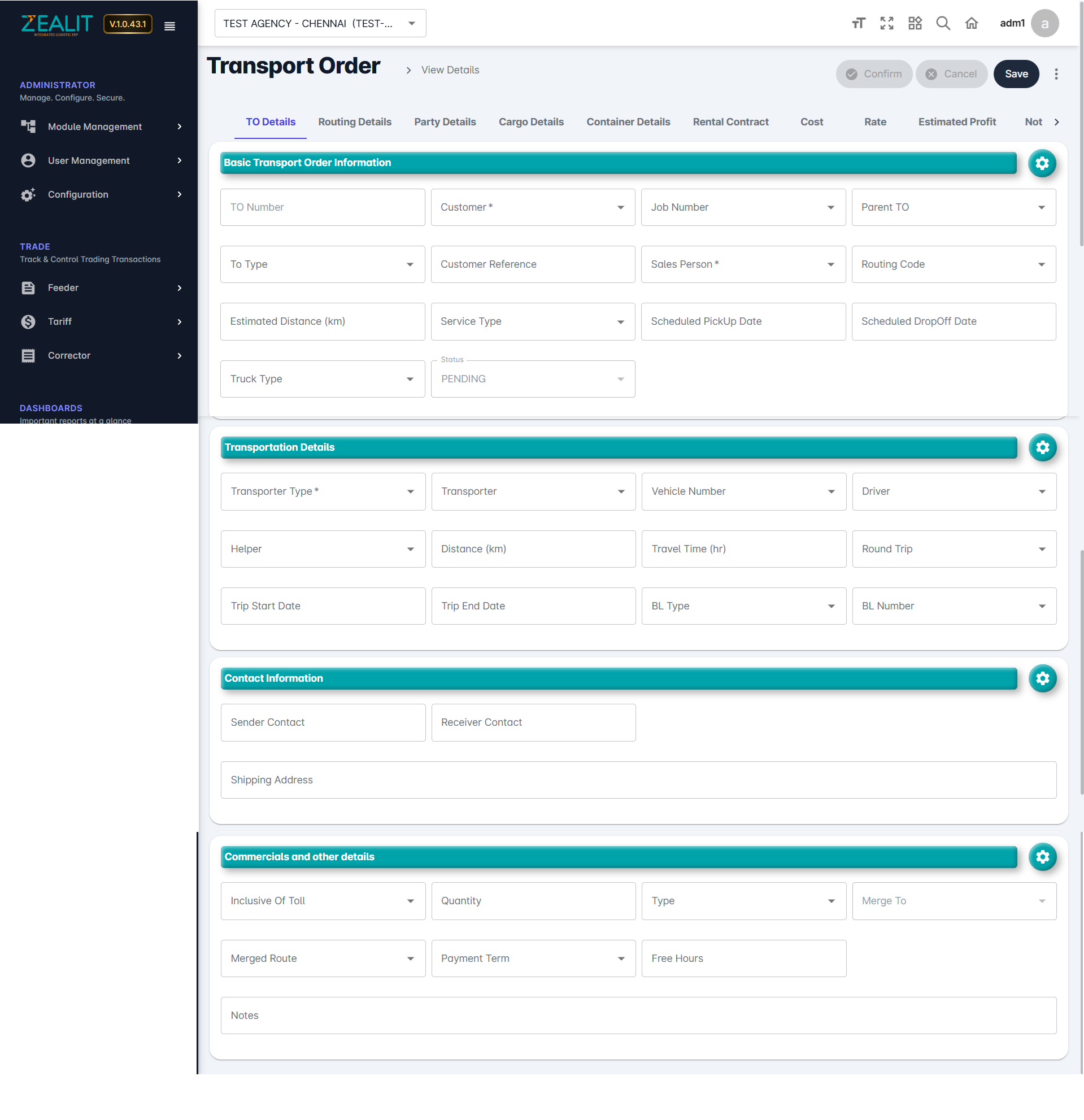This screenshot has width=1084, height=1120.
Task: Open the agency selector TEST AGENCY - CHENNAI
Action: pos(320,23)
